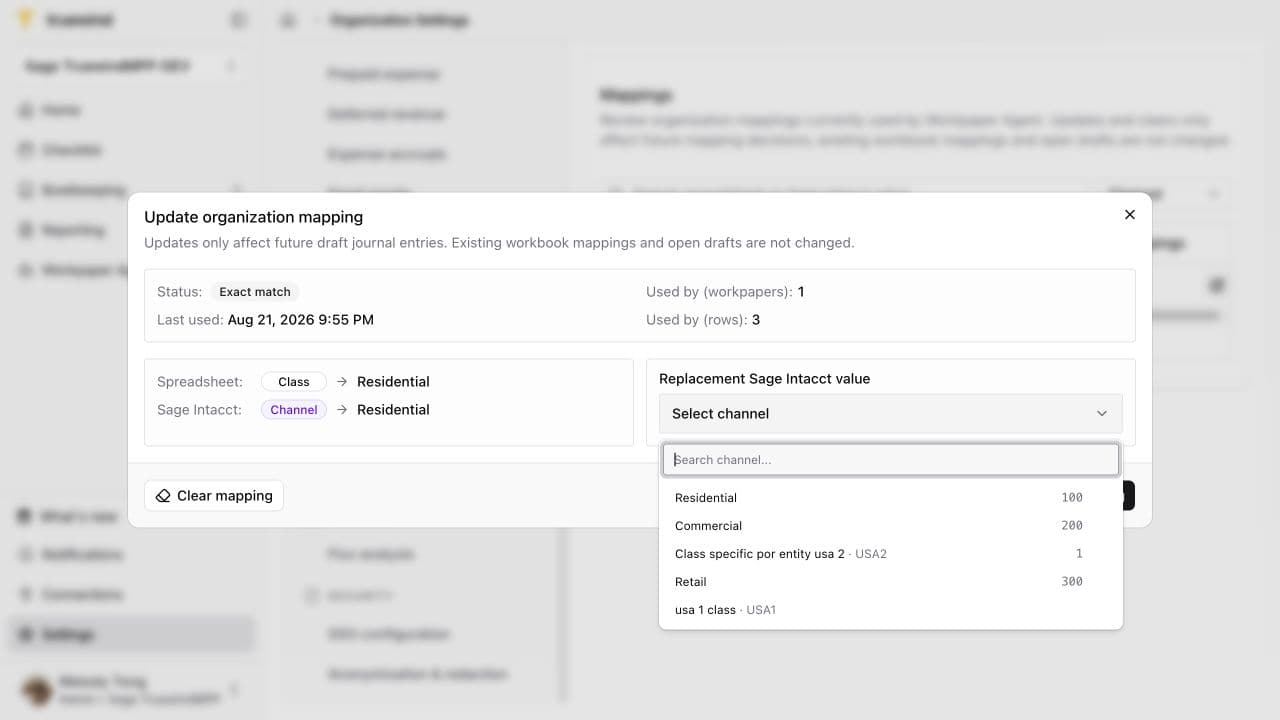Click the Exact match status badge
The width and height of the screenshot is (1280, 720).
(255, 292)
